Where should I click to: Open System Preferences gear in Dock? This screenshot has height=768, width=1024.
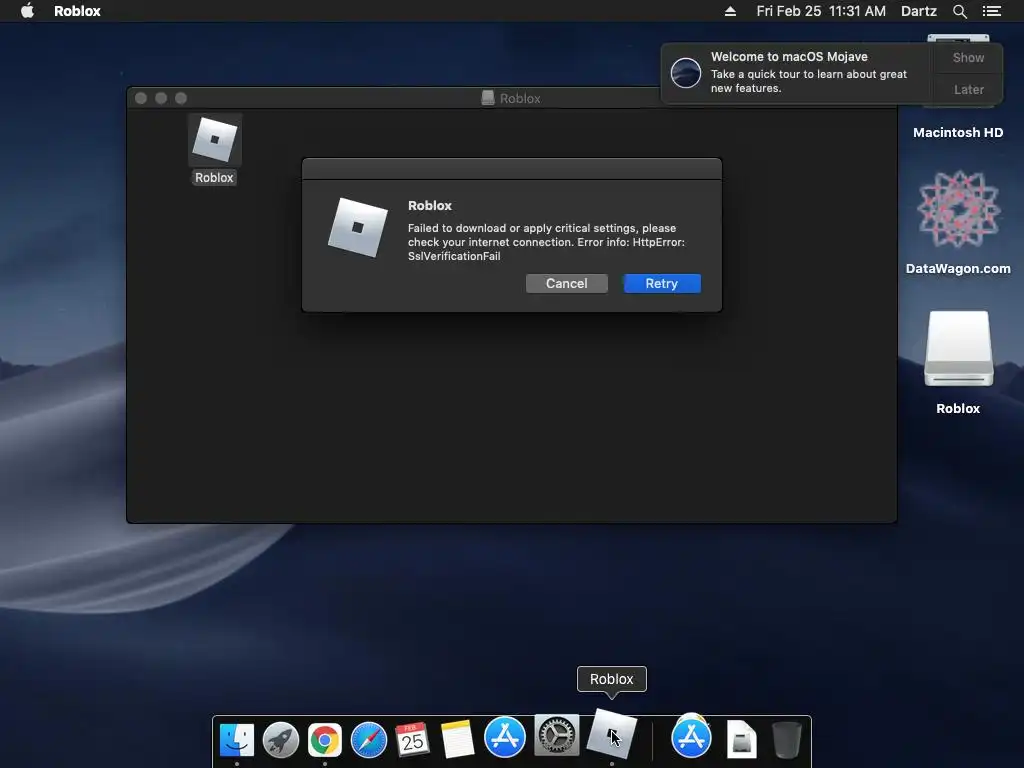557,735
